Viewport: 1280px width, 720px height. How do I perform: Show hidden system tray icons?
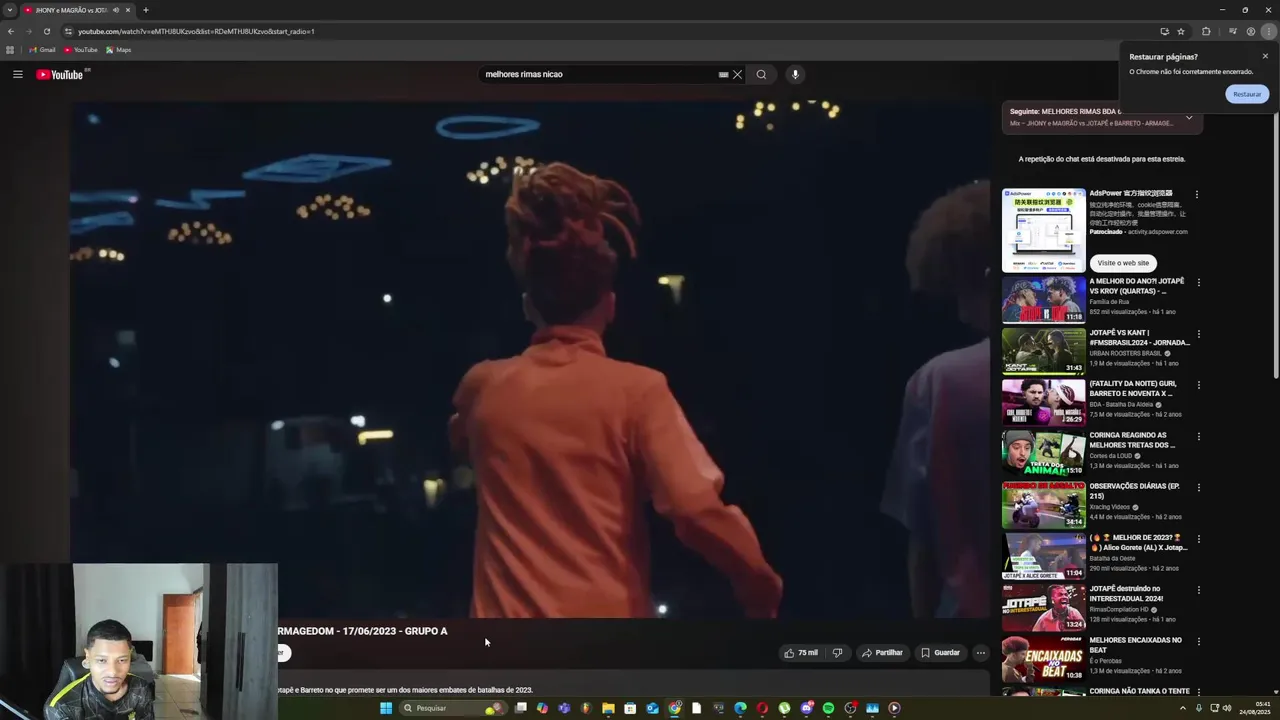(x=1185, y=708)
